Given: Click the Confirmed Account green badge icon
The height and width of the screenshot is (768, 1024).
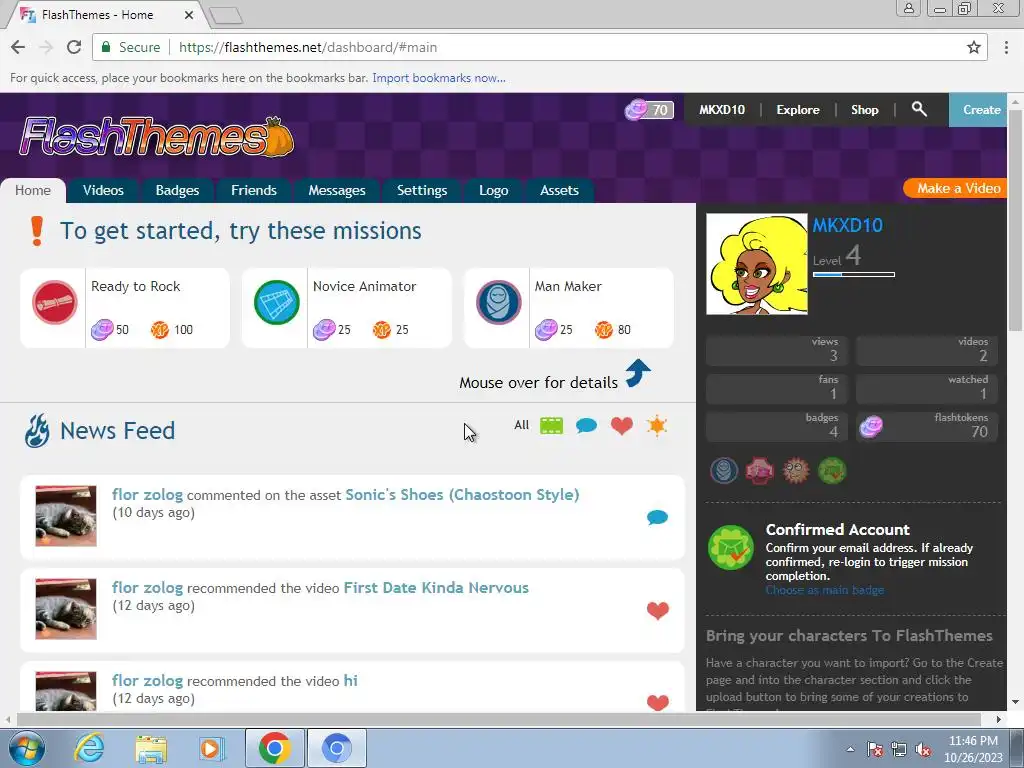Looking at the screenshot, I should 731,547.
